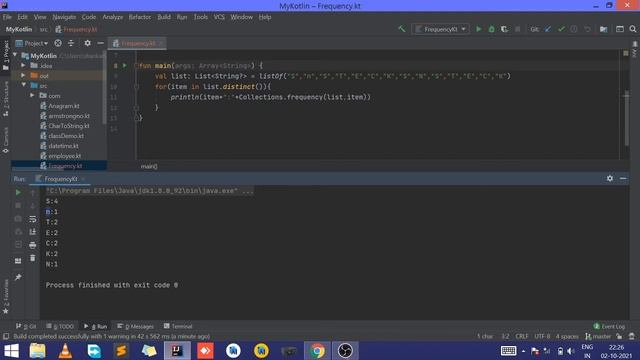Expand the .idea folder

23,65
